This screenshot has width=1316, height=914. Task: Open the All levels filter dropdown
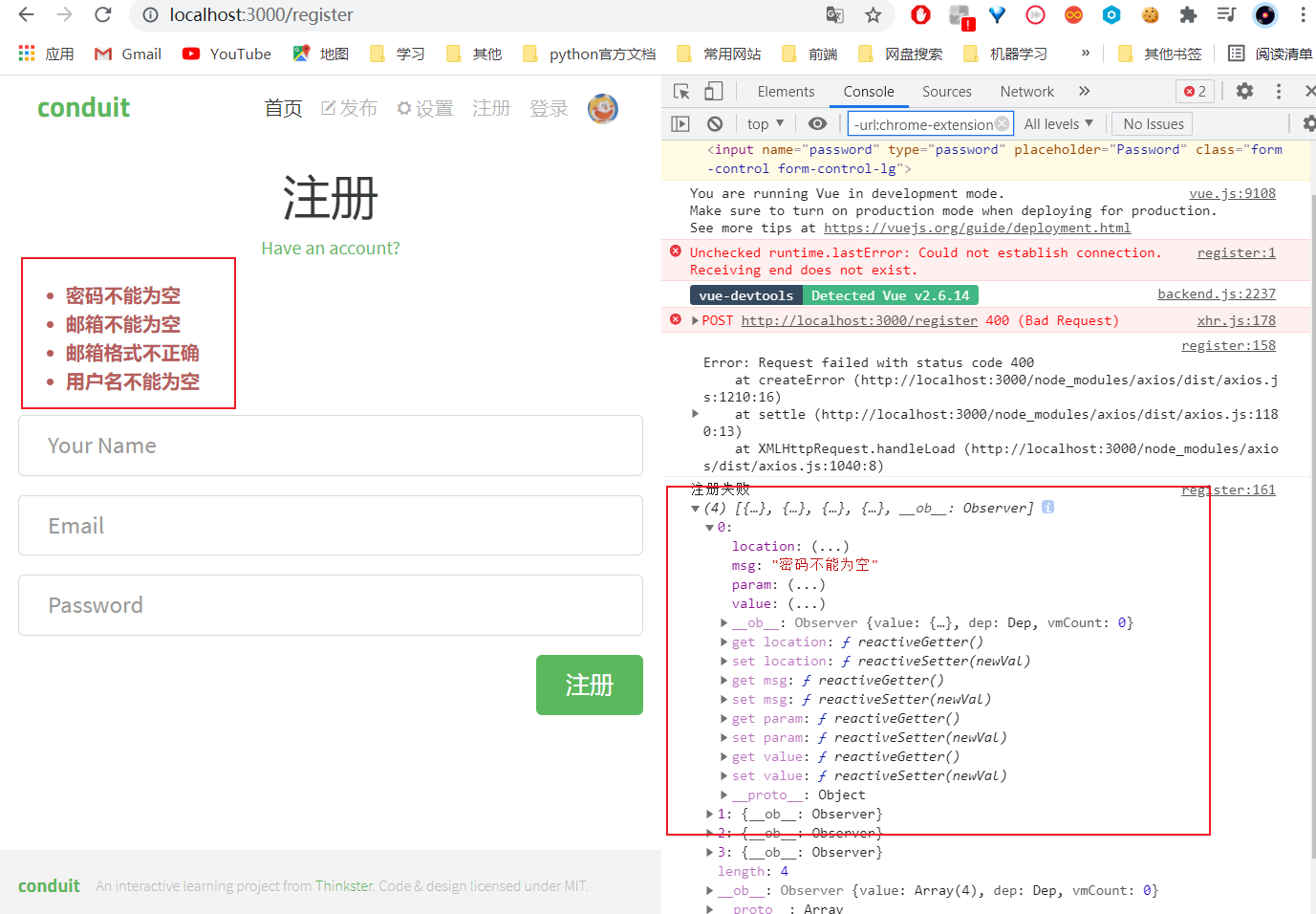pos(1058,123)
